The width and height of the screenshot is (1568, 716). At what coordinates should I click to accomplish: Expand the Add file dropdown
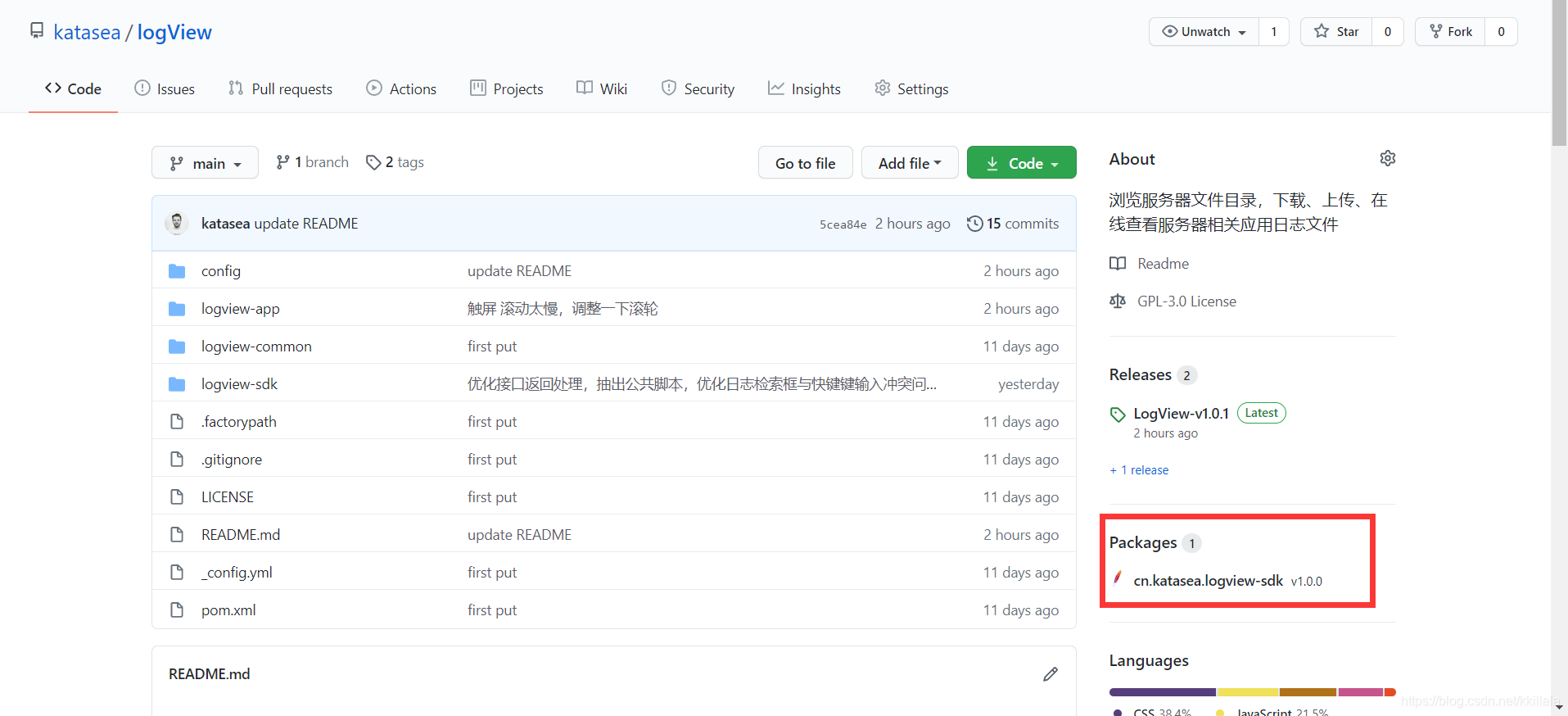point(910,163)
